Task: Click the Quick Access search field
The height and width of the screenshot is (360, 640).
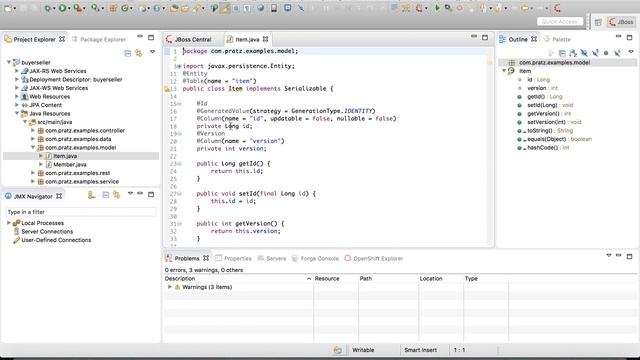Action: pos(560,22)
